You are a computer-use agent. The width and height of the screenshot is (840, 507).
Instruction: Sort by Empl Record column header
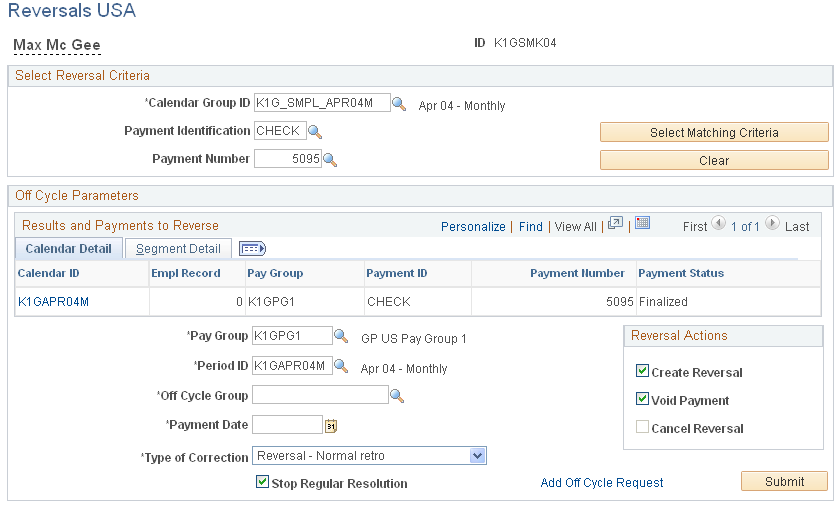click(x=185, y=273)
